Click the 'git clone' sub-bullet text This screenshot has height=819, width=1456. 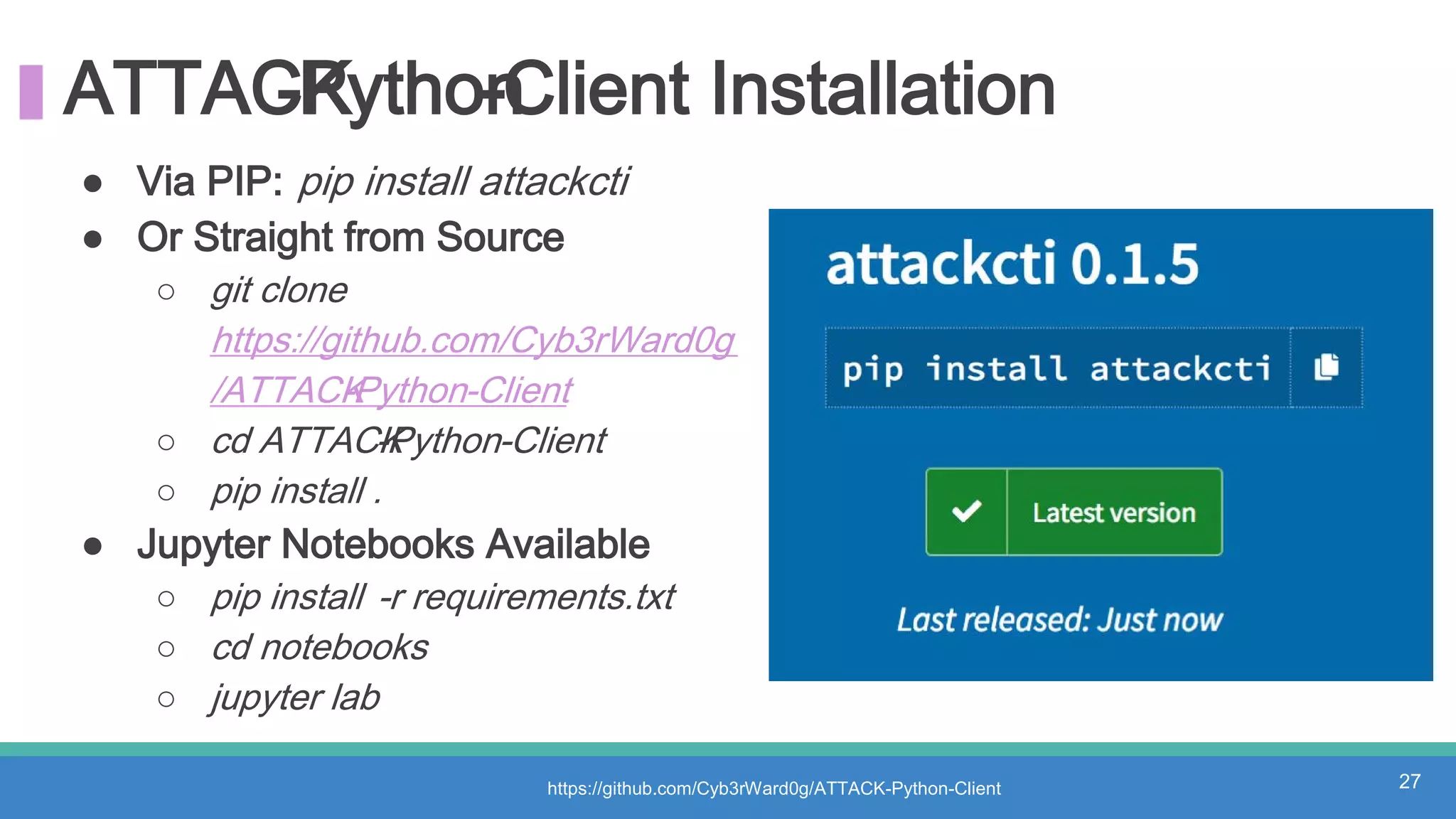(x=279, y=291)
